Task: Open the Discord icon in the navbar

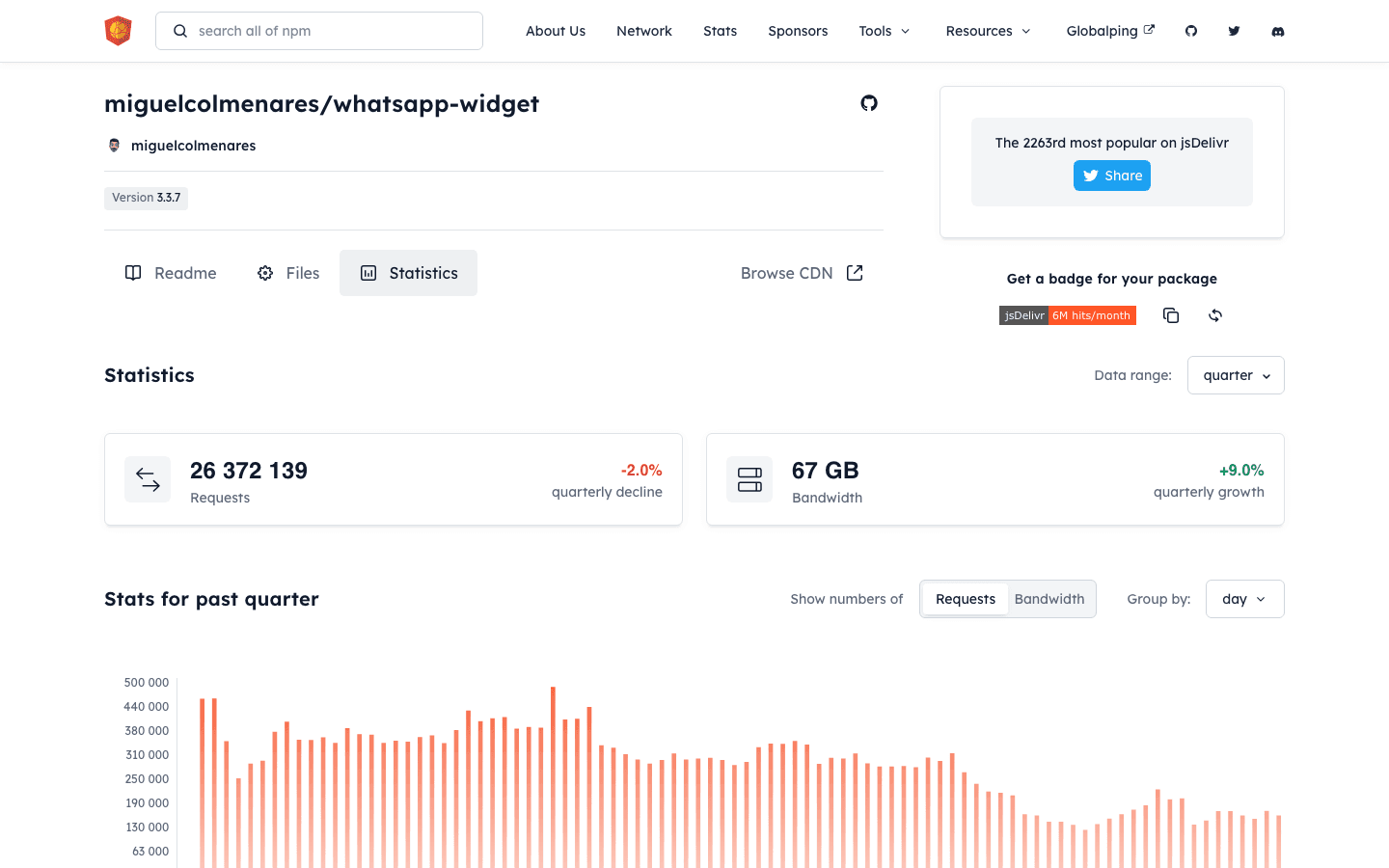Action: point(1278,31)
